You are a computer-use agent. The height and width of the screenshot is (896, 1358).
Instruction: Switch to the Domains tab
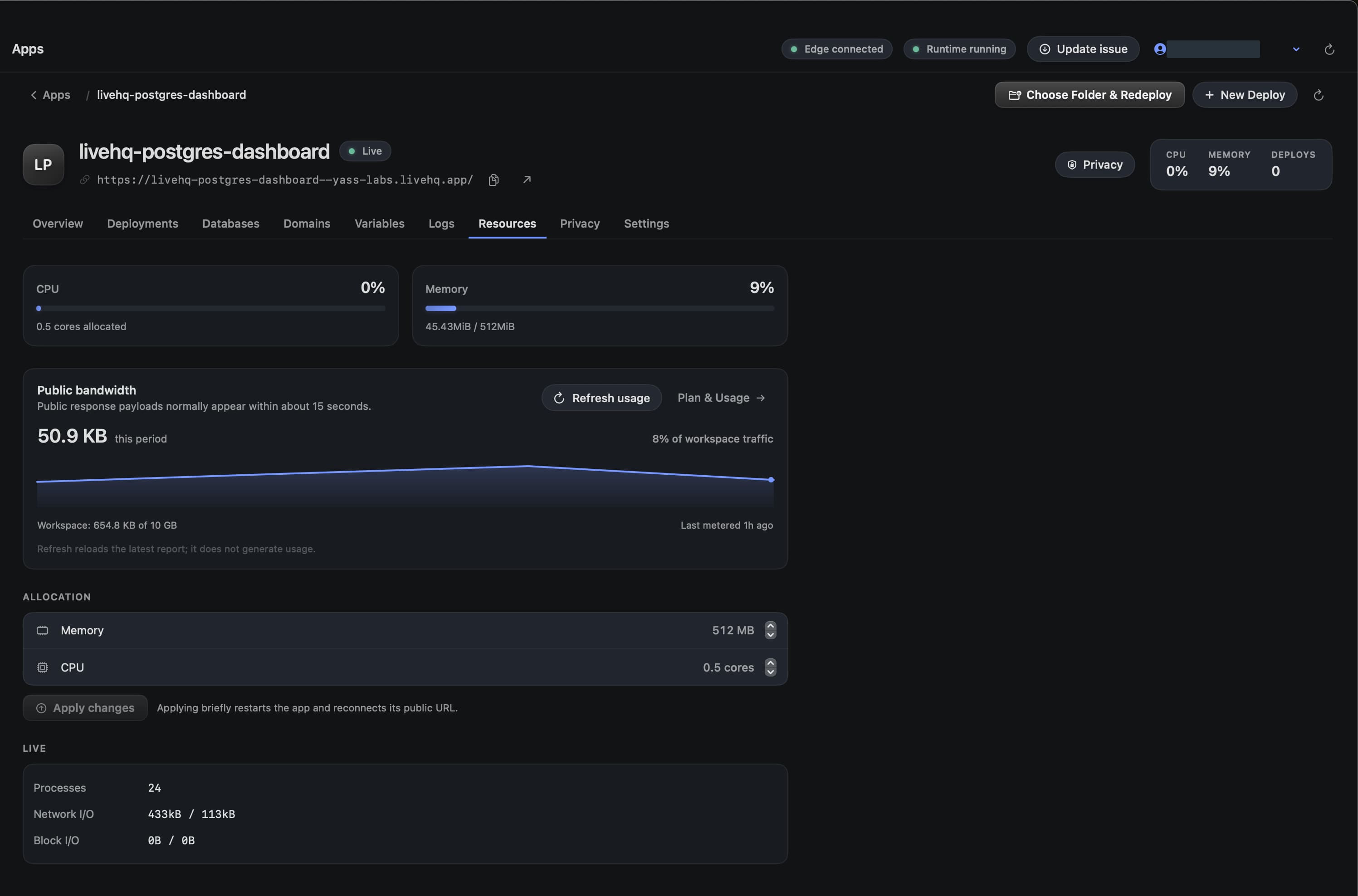[307, 224]
